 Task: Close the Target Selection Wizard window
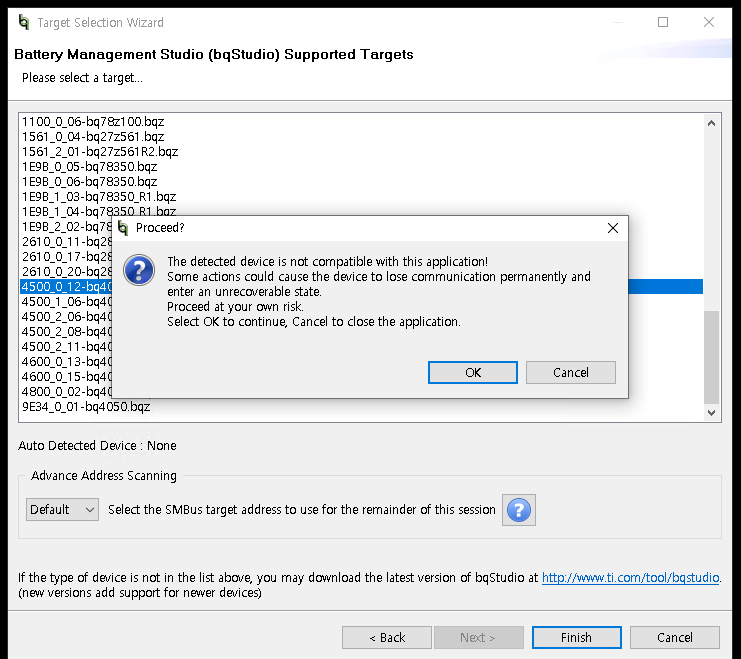[708, 22]
